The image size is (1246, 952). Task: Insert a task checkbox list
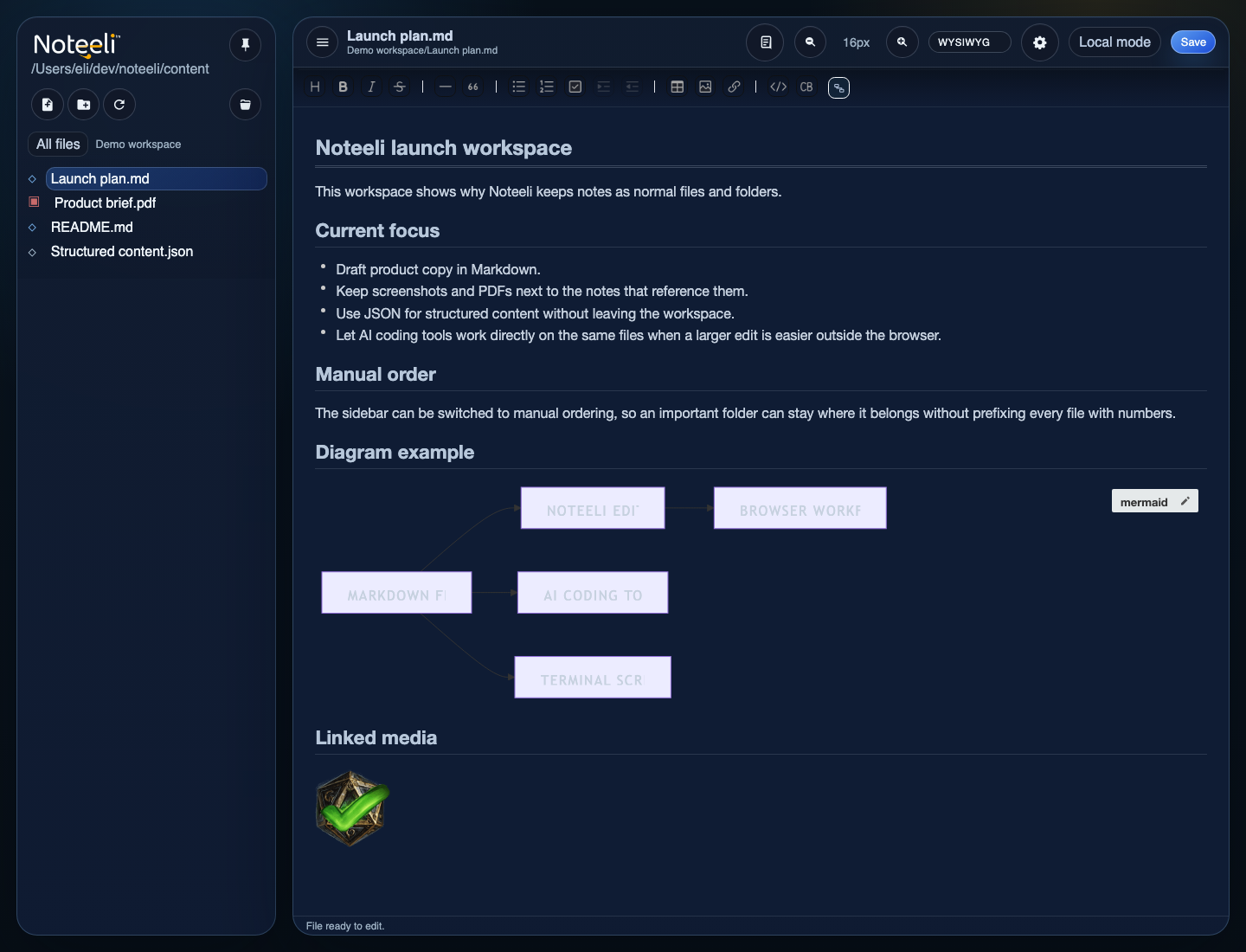[575, 87]
